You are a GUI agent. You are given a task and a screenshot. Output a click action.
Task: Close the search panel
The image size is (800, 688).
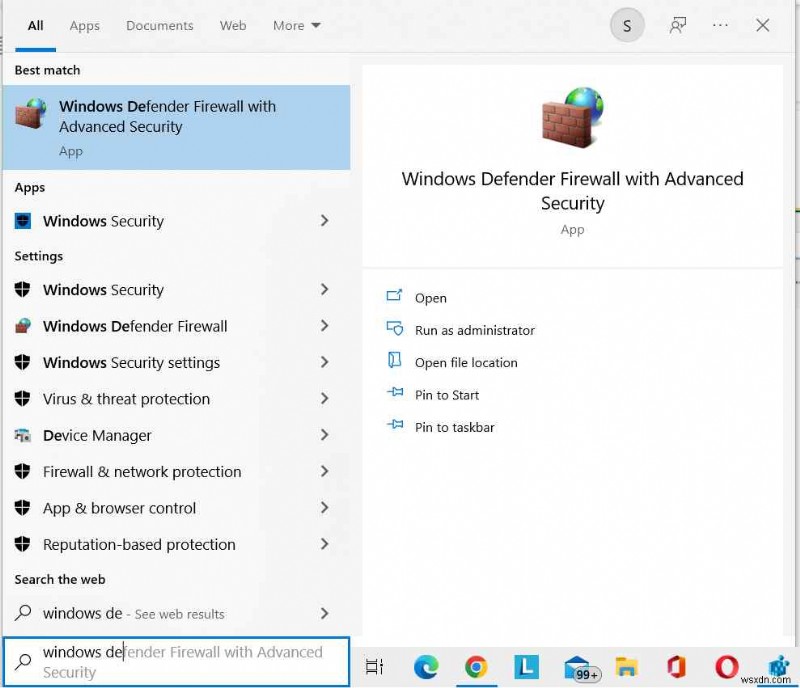pyautogui.click(x=762, y=25)
